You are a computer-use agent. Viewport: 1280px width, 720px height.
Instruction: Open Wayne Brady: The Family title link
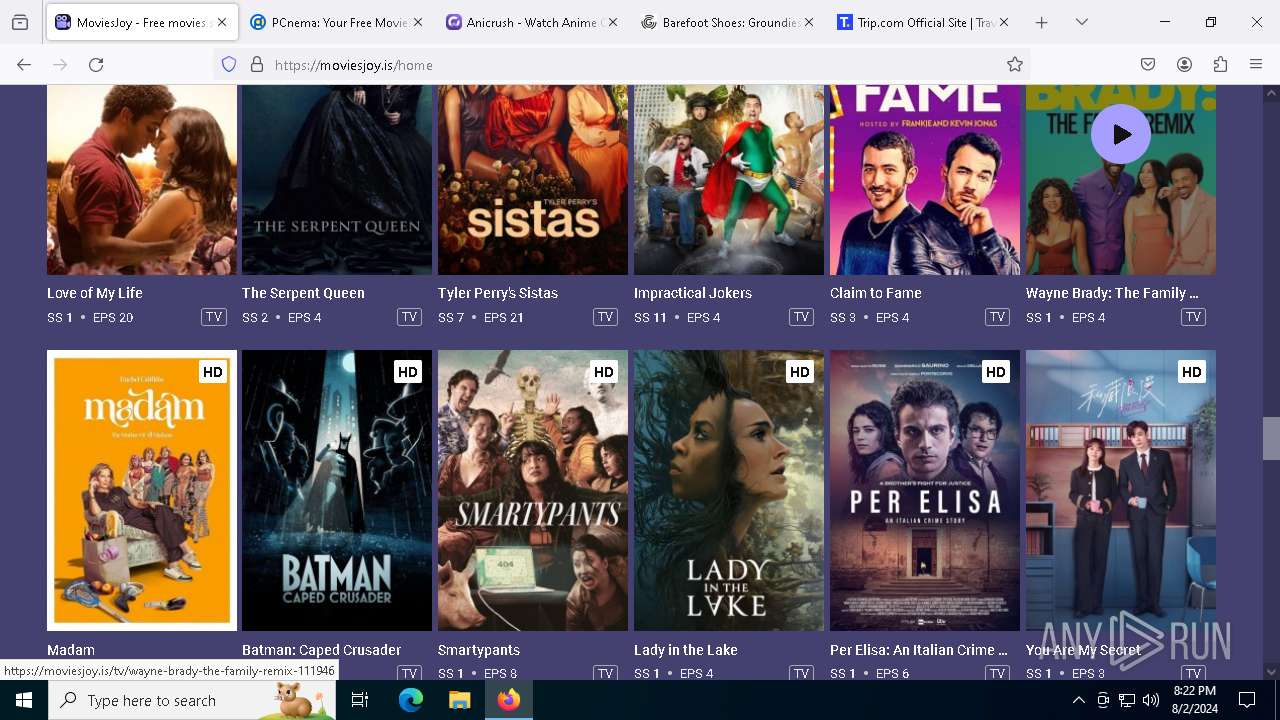(1112, 293)
